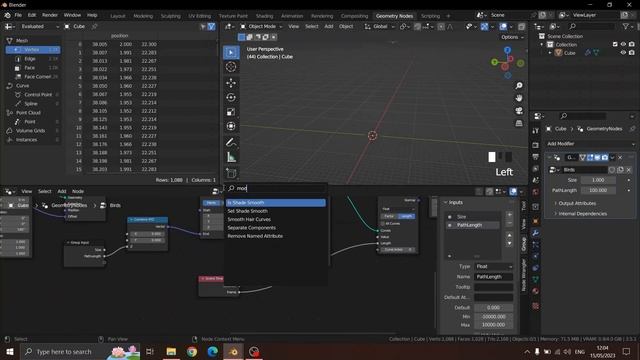This screenshot has width=640, height=360.
Task: Open Task View on the taskbar
Action: (x=150, y=351)
